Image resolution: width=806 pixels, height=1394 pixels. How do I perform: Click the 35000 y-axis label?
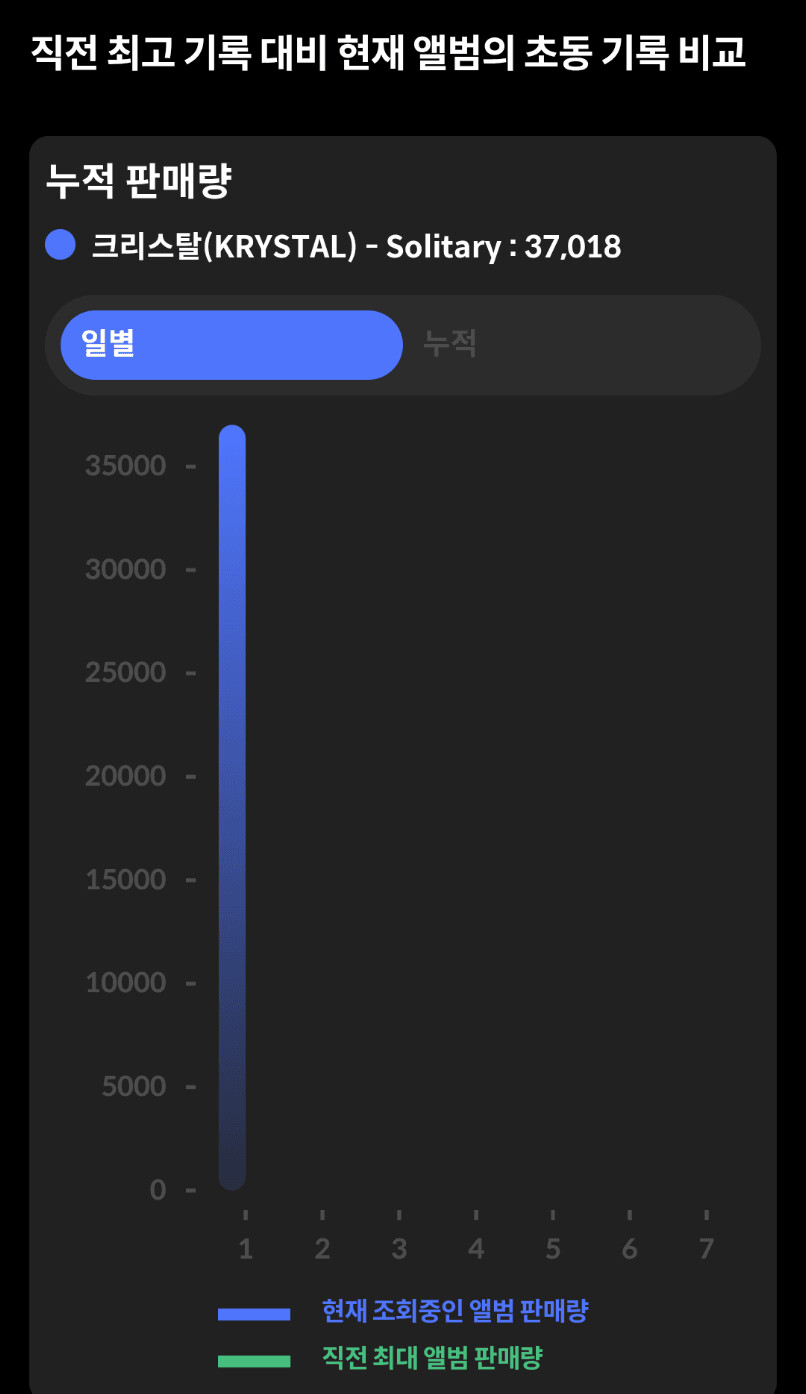pyautogui.click(x=125, y=466)
